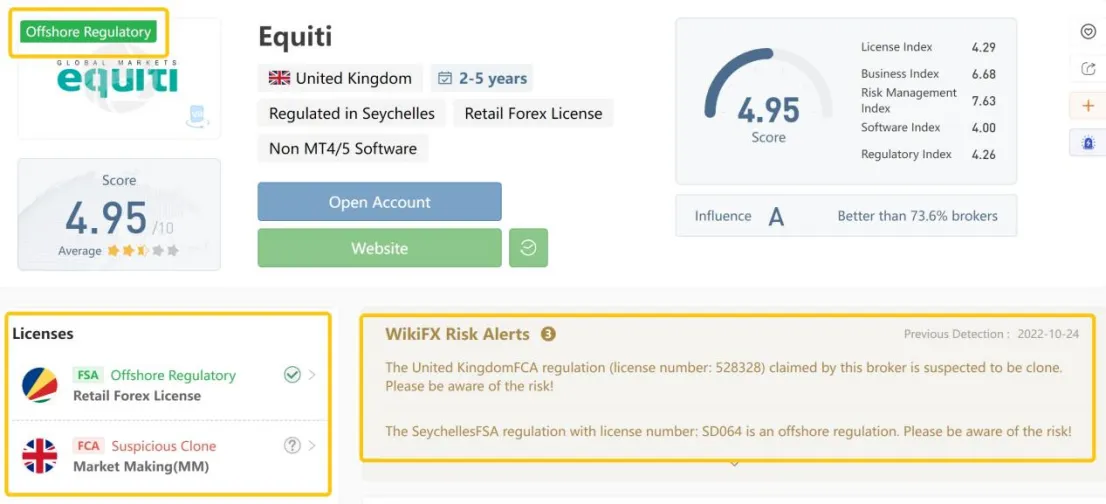Click the blue report alert icon
1106x504 pixels.
(1088, 142)
